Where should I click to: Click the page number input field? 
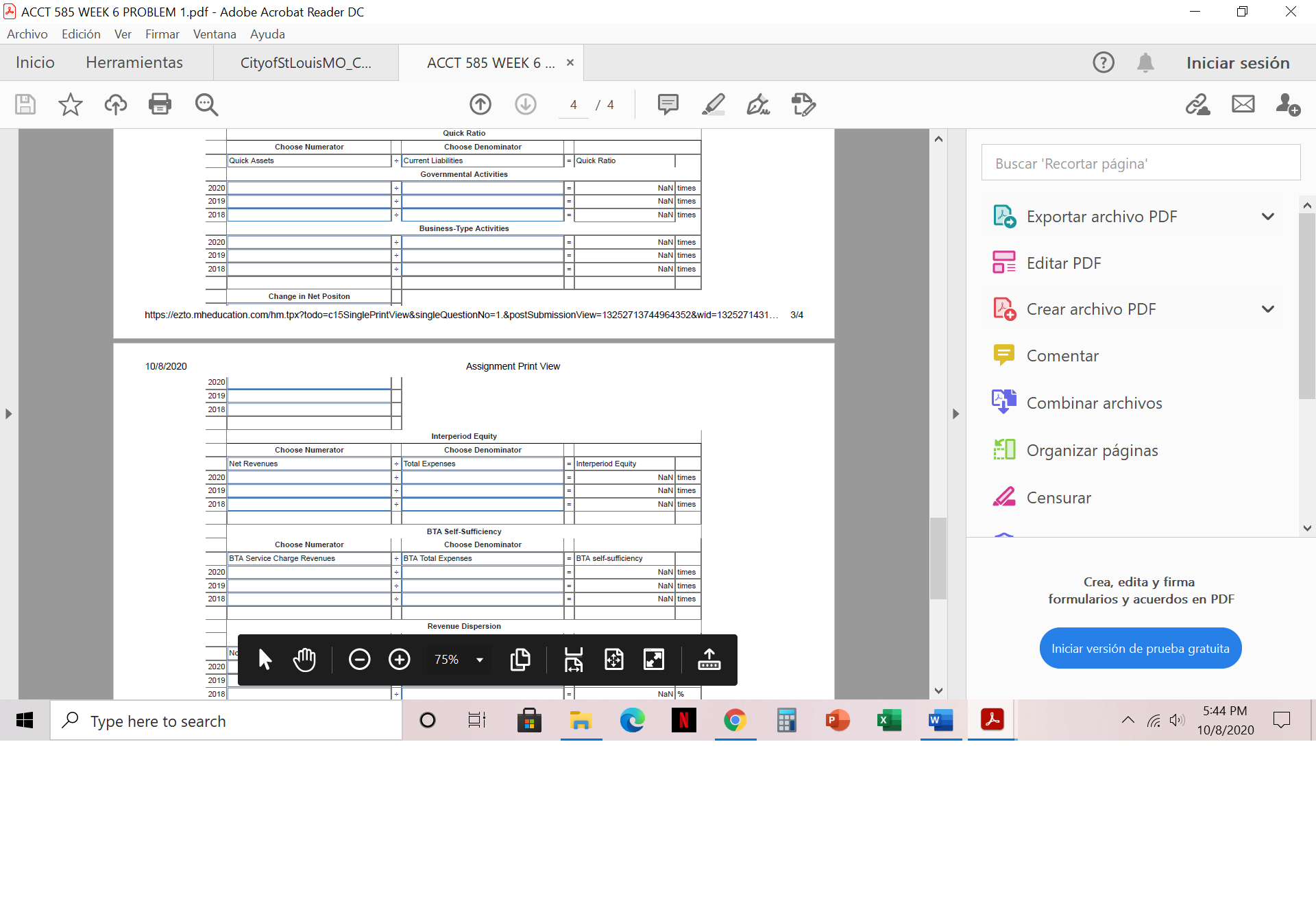[x=573, y=104]
